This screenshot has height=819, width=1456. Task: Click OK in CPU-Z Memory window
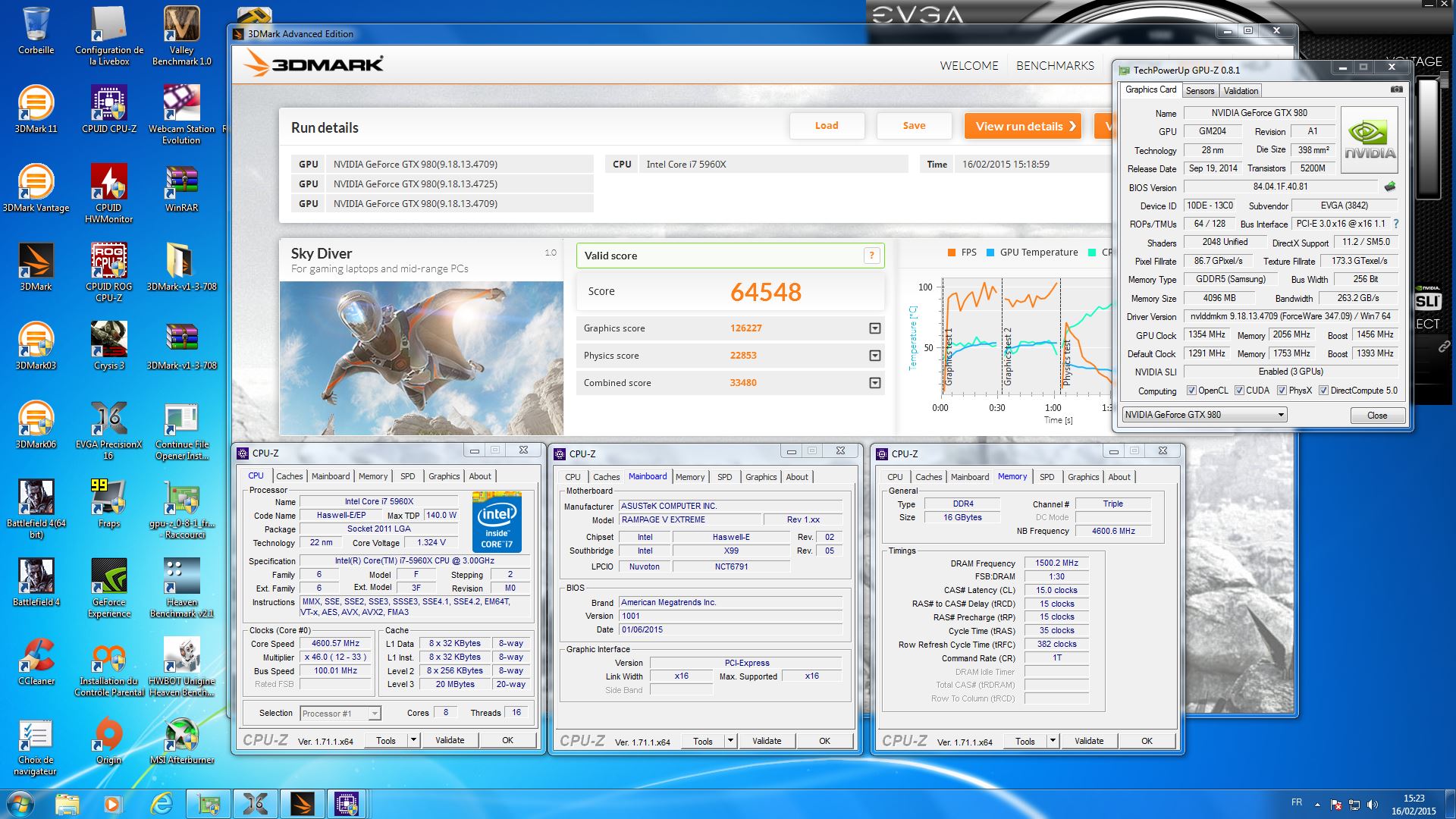click(1147, 741)
